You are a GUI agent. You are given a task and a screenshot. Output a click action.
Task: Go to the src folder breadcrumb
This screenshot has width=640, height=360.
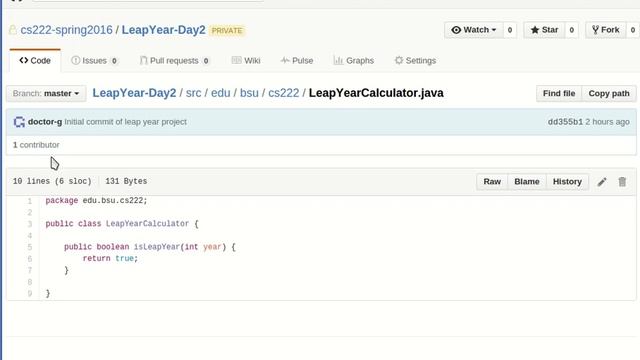(193, 93)
